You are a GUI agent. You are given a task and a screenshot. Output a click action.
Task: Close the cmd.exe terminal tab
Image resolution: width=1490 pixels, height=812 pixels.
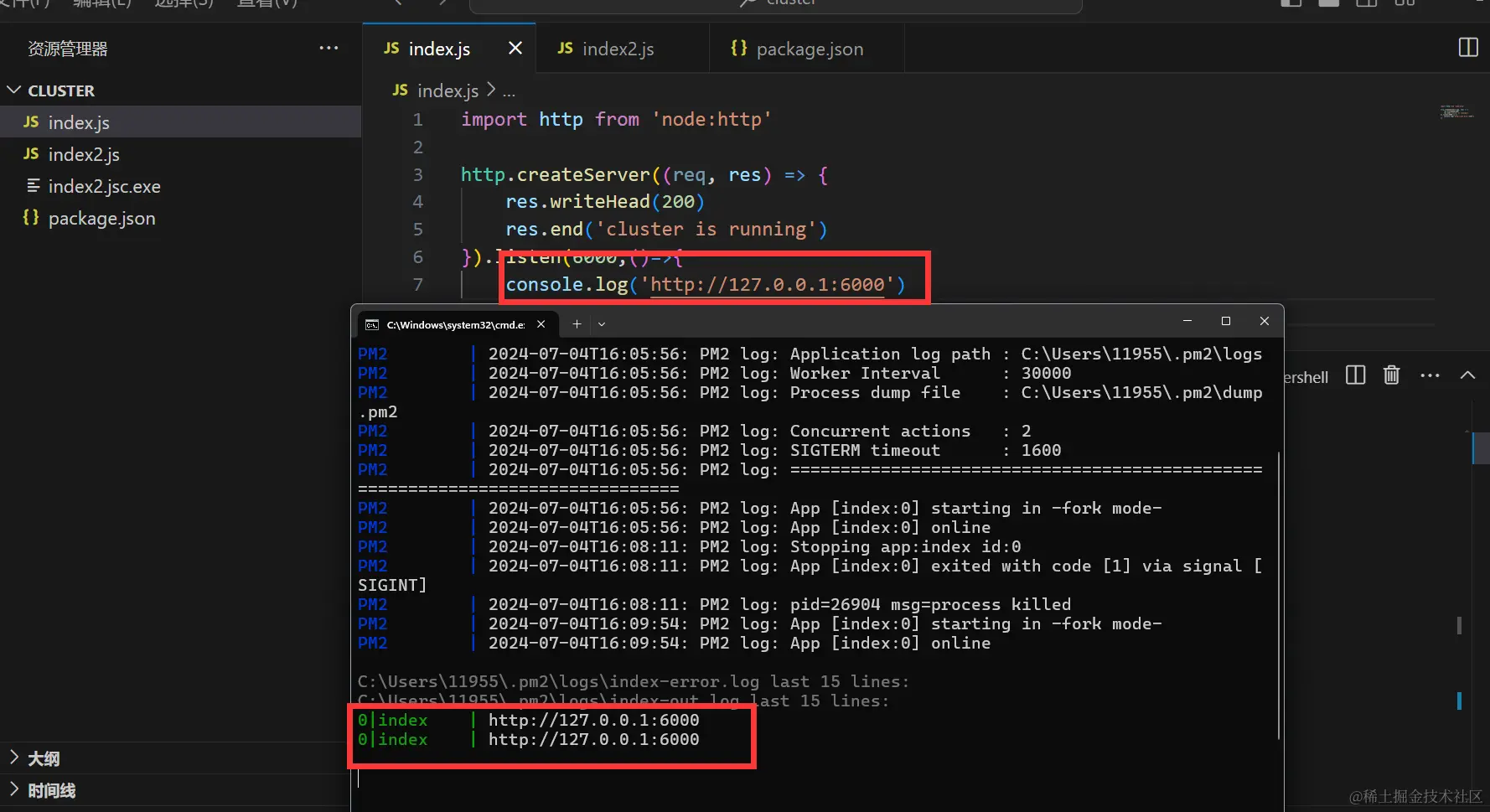pyautogui.click(x=541, y=324)
